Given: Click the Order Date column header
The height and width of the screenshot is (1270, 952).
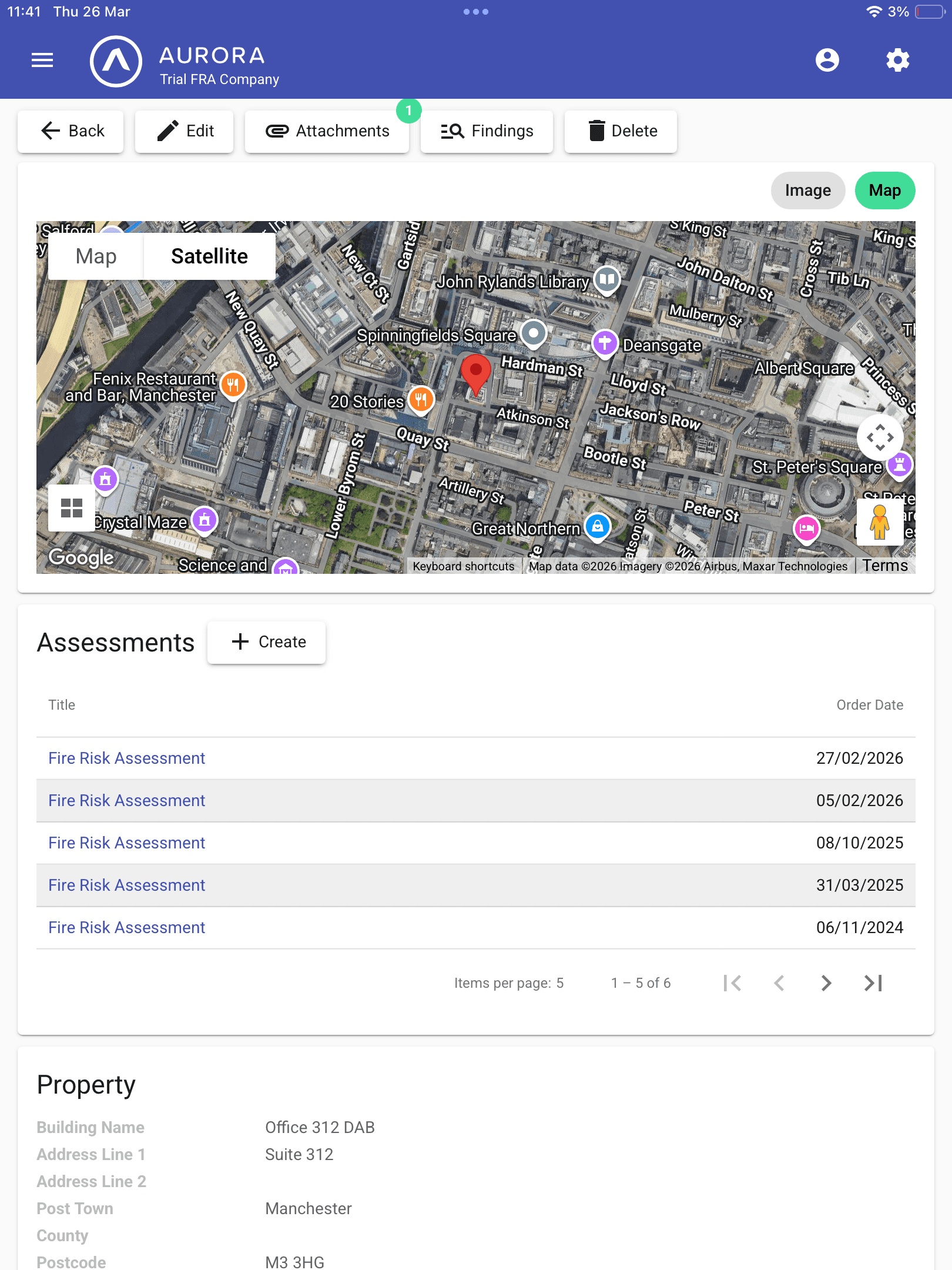Looking at the screenshot, I should [870, 705].
